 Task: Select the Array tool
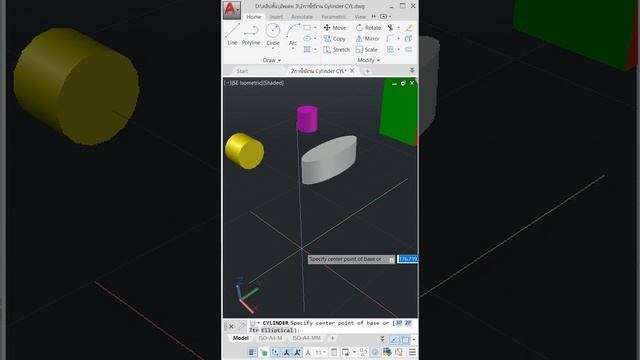391,49
